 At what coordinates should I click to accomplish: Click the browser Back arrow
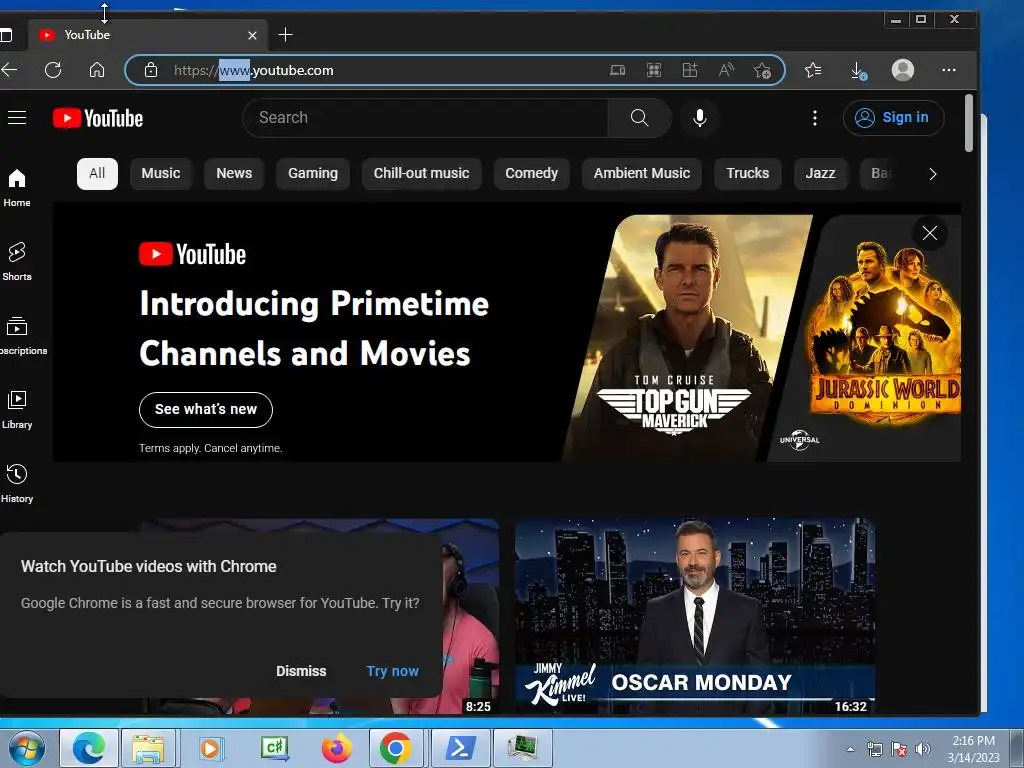click(10, 70)
